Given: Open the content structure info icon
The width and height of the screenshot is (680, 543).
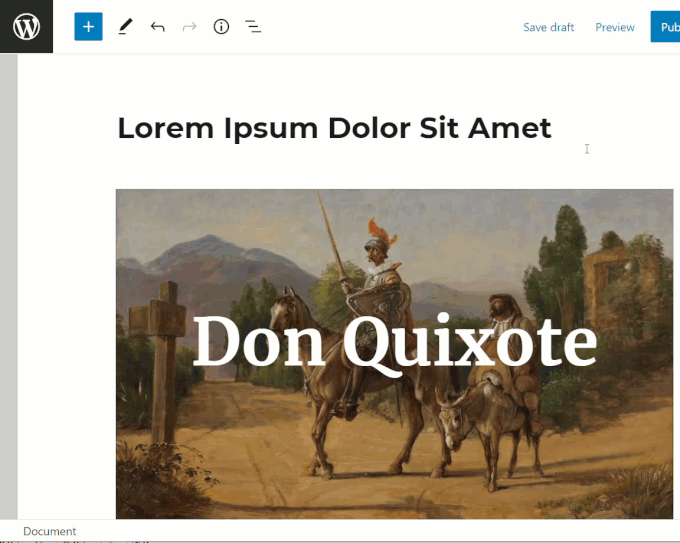Looking at the screenshot, I should pyautogui.click(x=221, y=27).
